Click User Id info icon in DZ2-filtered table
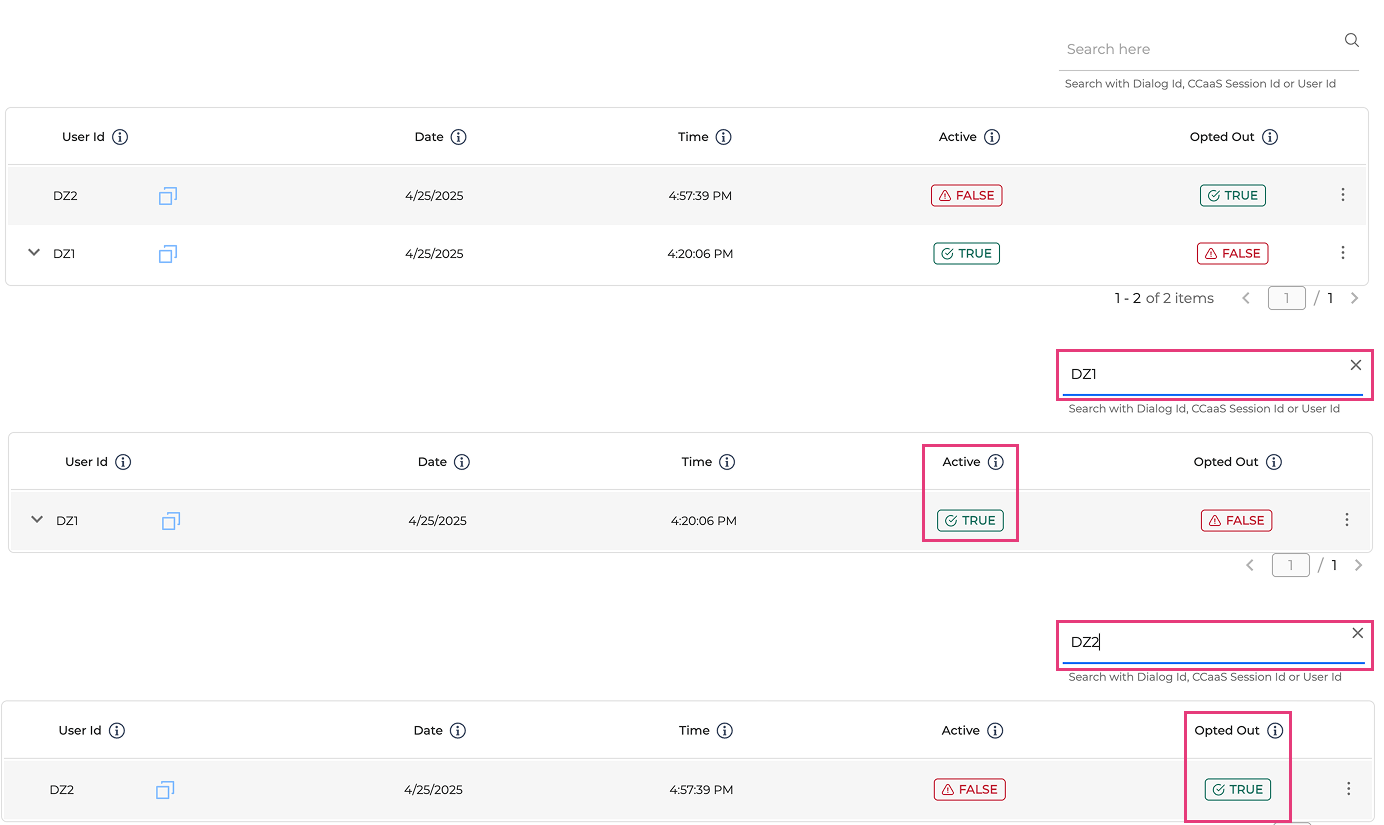The image size is (1384, 825). click(117, 731)
